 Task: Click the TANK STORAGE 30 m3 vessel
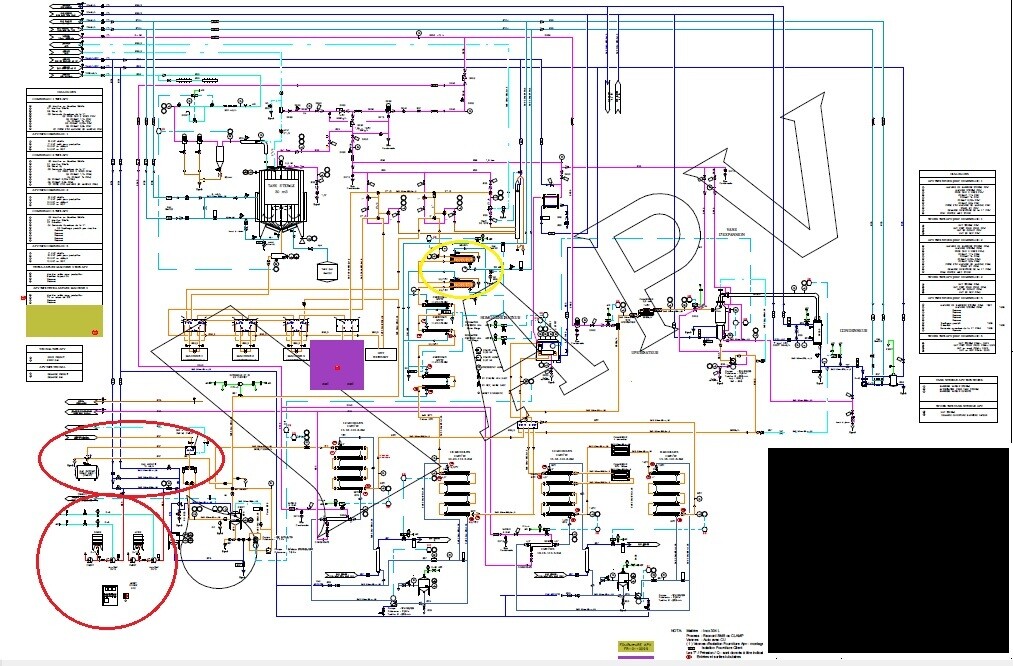(282, 201)
